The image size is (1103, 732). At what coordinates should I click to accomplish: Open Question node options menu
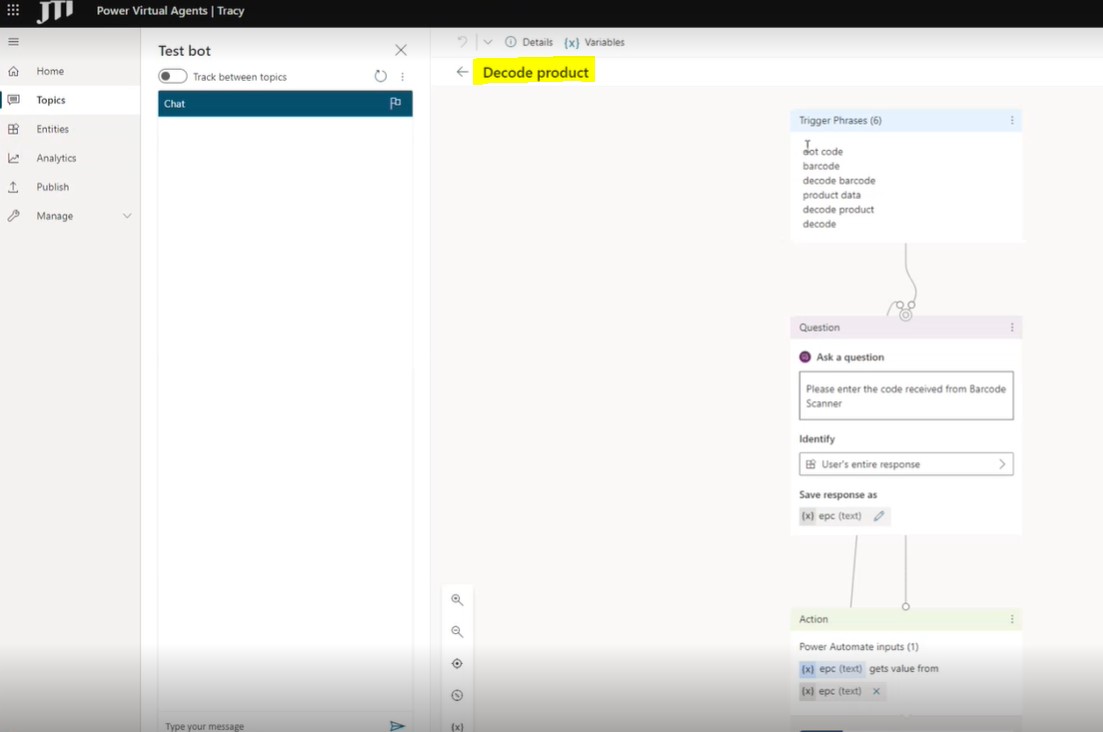[1012, 327]
